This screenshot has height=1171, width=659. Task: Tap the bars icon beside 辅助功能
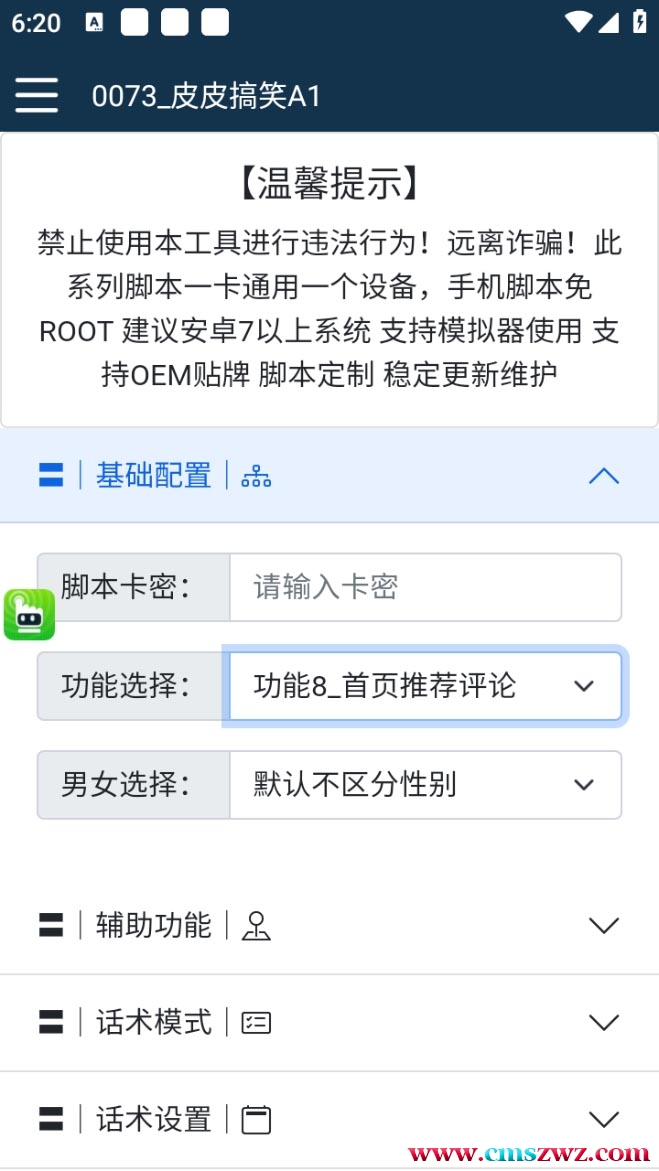51,926
